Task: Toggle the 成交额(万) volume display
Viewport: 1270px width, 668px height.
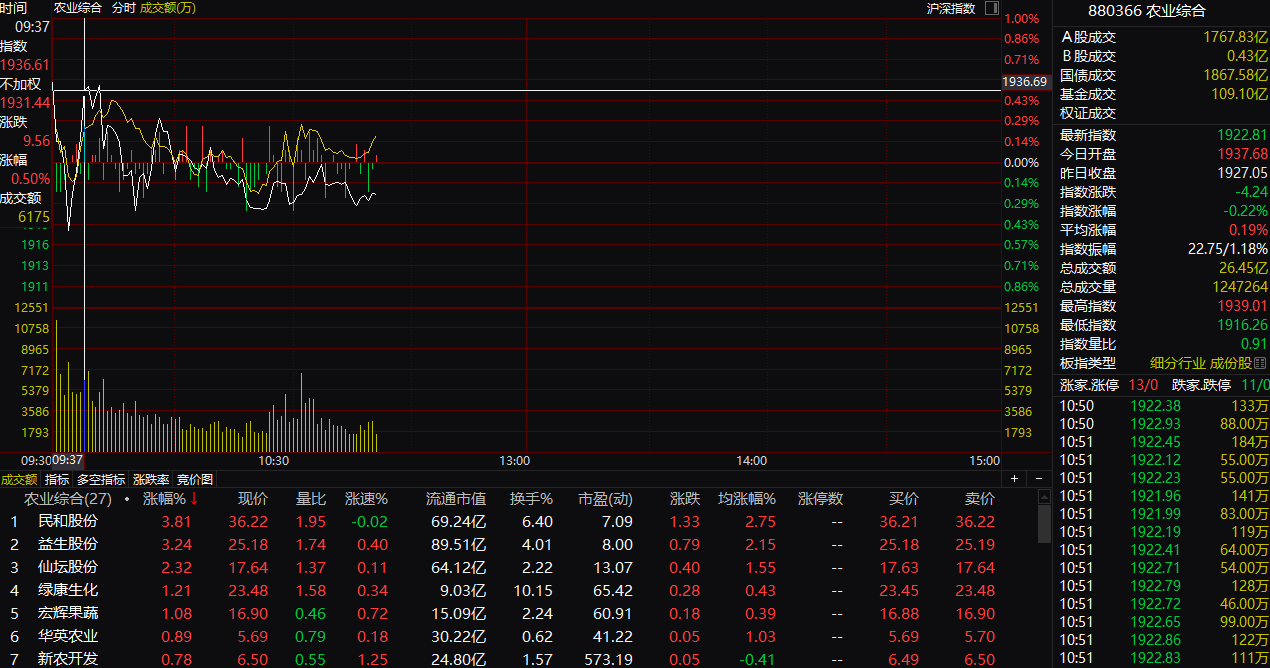Action: pyautogui.click(x=167, y=7)
